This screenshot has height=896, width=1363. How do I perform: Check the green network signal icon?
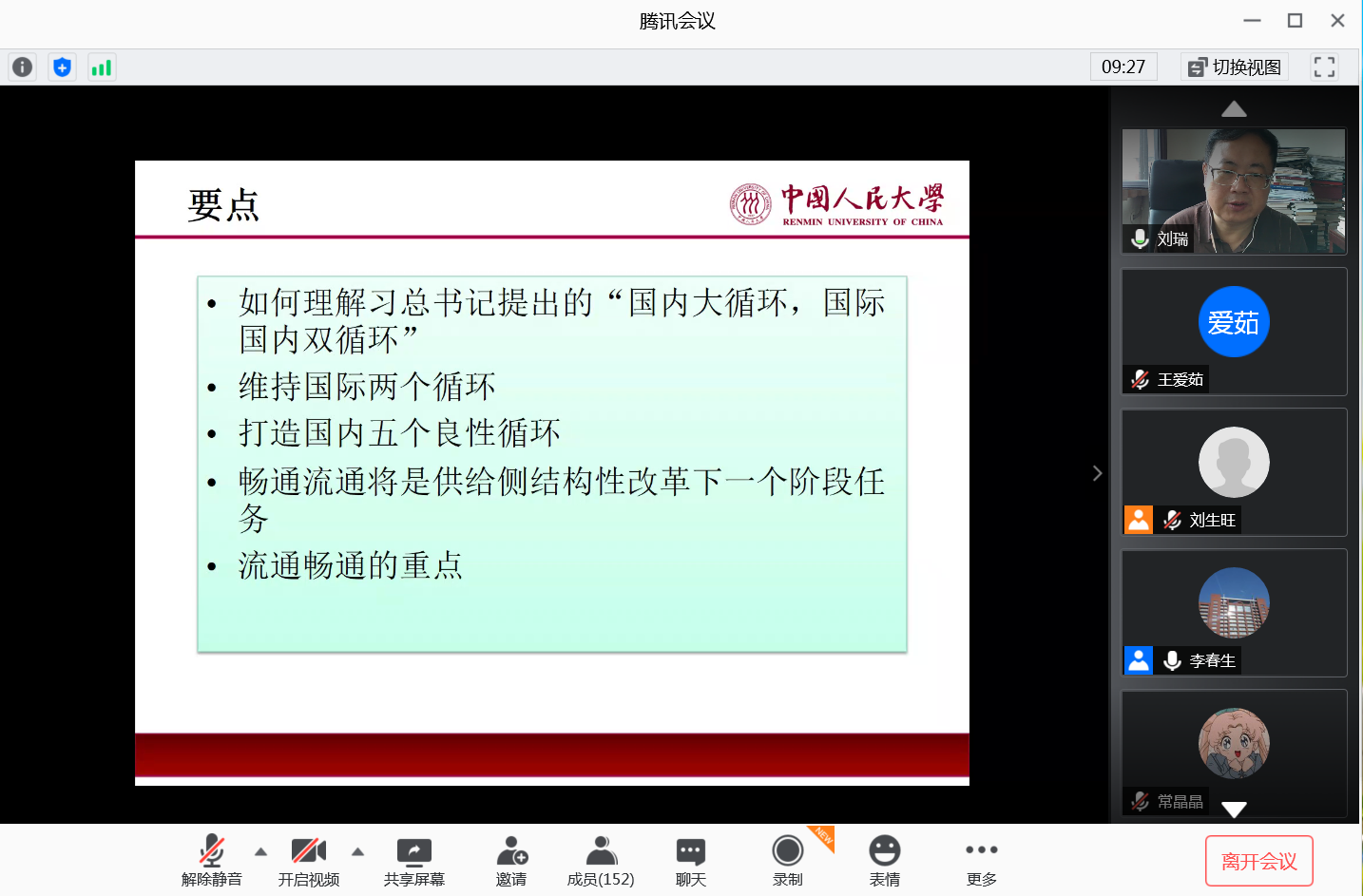tap(101, 67)
